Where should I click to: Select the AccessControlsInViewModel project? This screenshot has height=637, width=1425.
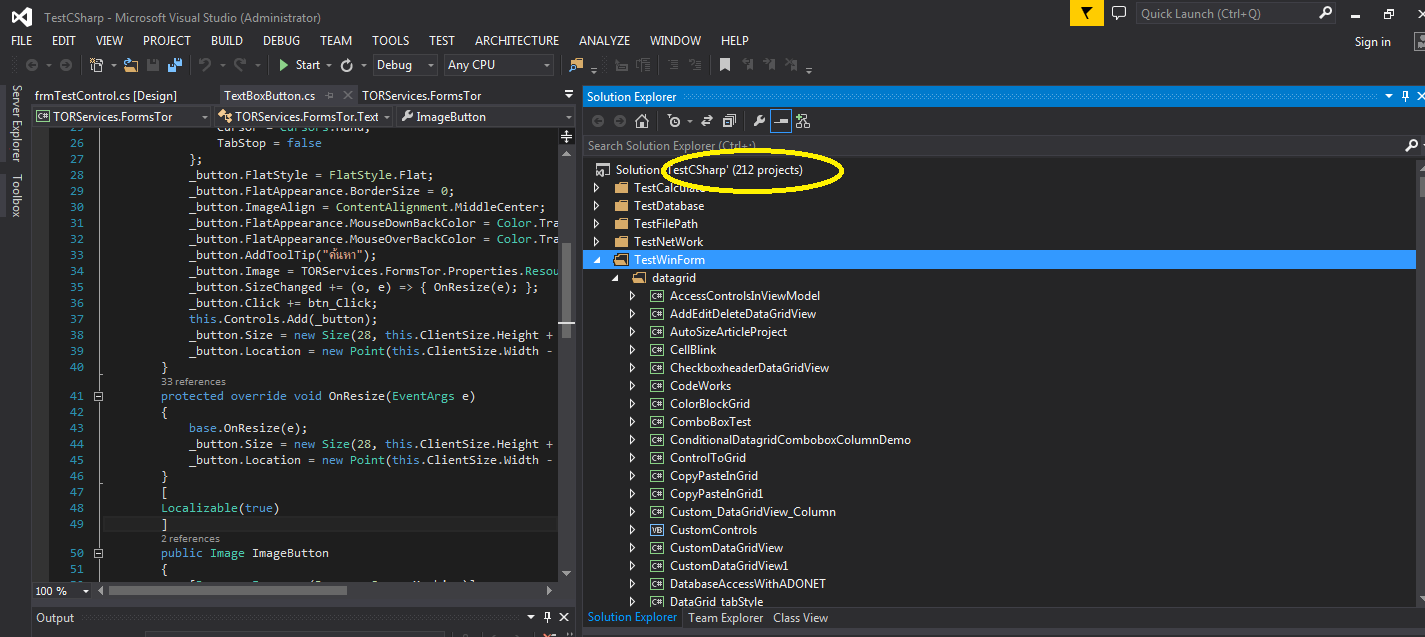pos(745,296)
